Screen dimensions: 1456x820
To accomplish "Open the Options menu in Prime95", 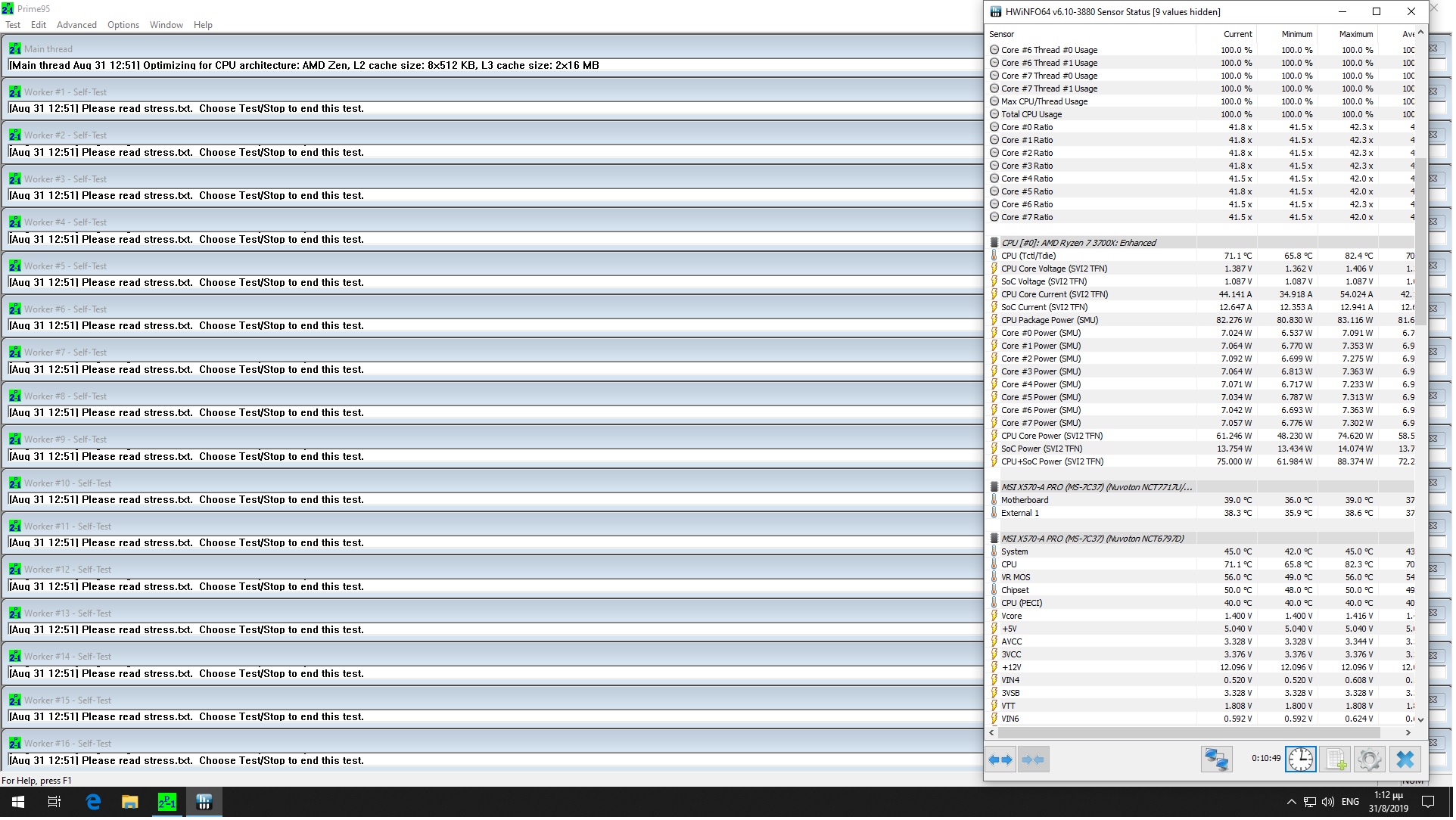I will (124, 25).
